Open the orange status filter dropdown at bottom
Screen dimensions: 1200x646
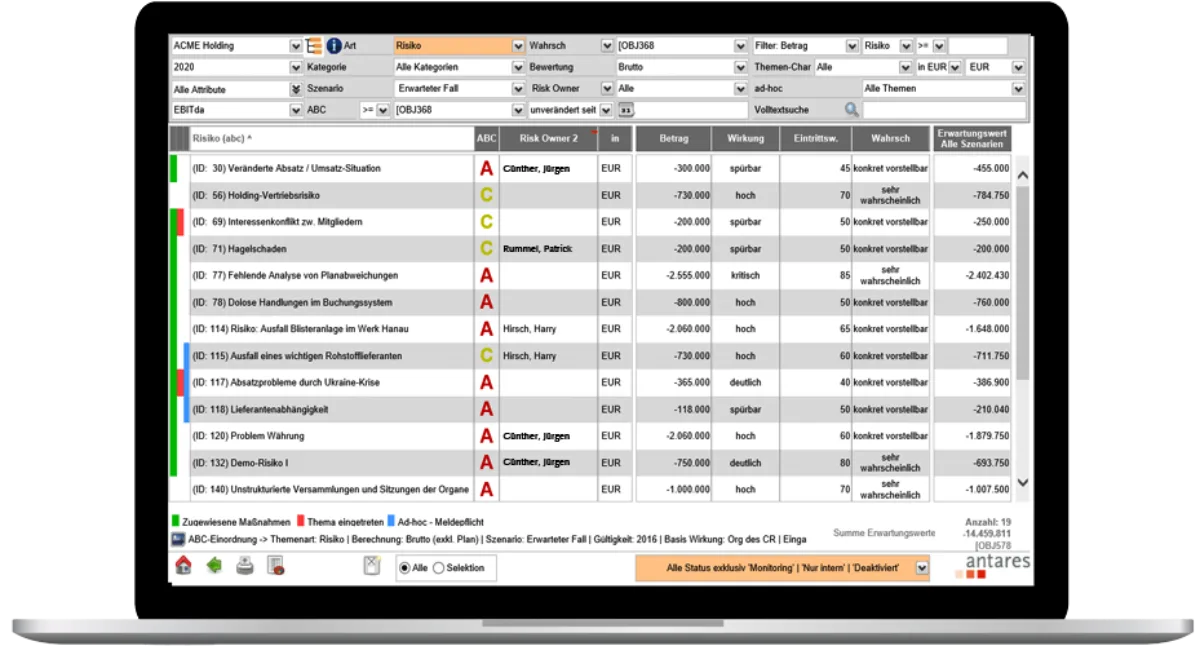tap(920, 567)
